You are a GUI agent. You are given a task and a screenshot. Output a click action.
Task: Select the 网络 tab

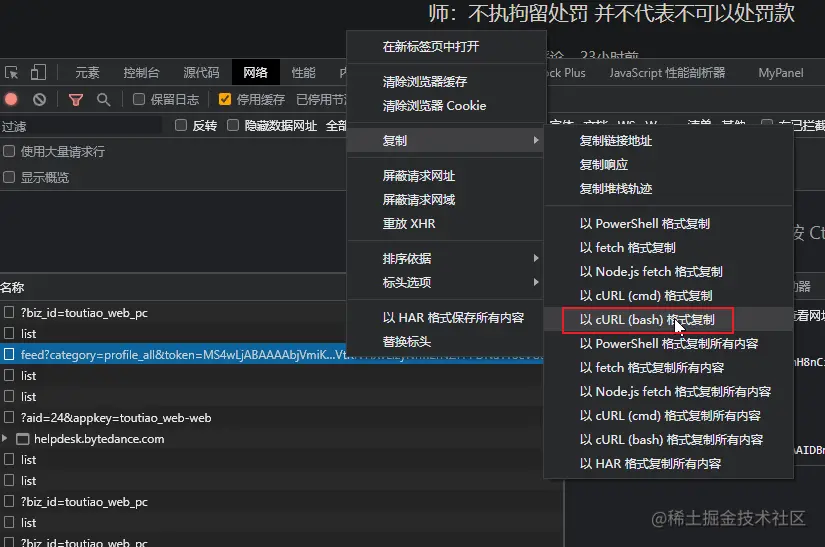click(x=256, y=73)
